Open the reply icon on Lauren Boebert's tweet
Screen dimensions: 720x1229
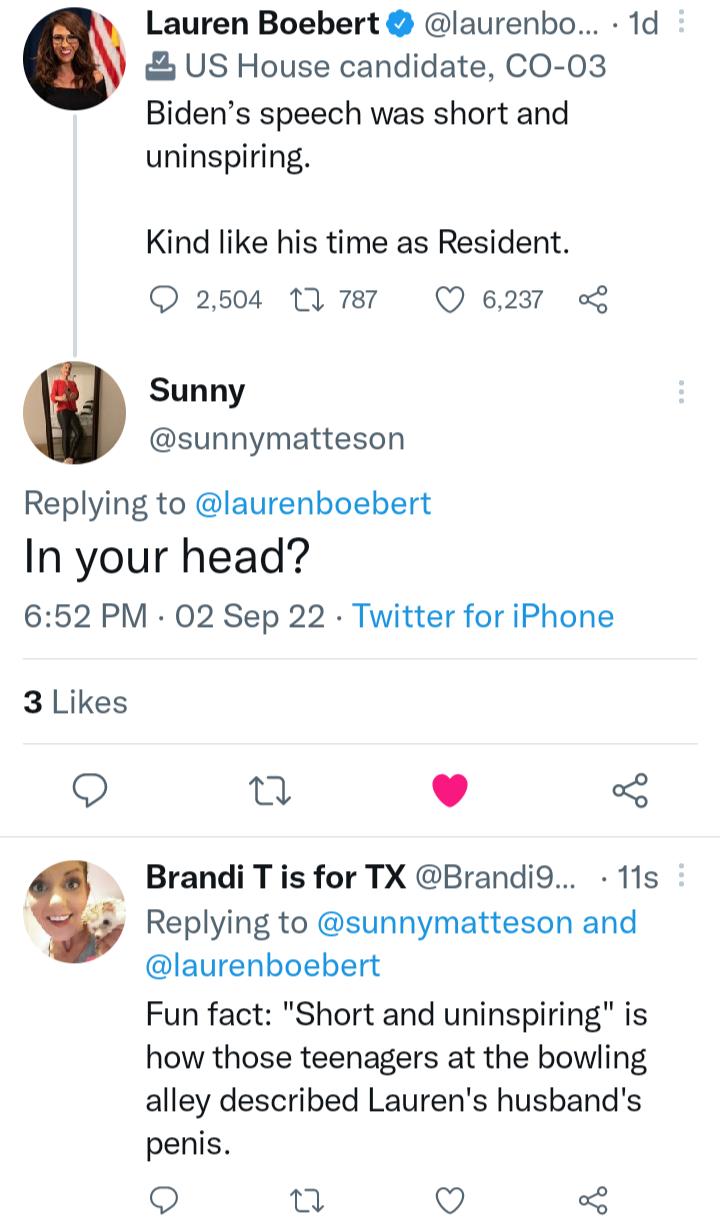click(162, 298)
